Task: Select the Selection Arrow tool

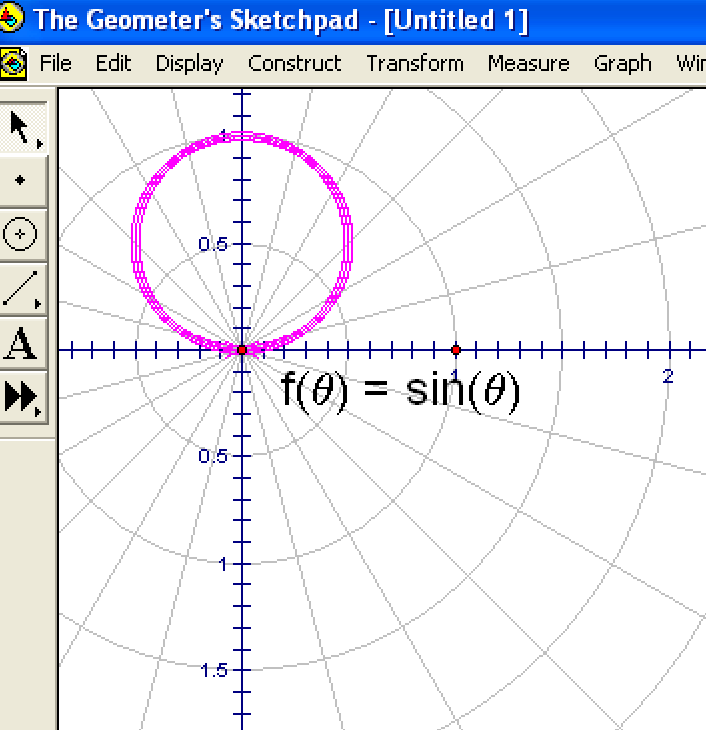Action: point(21,130)
